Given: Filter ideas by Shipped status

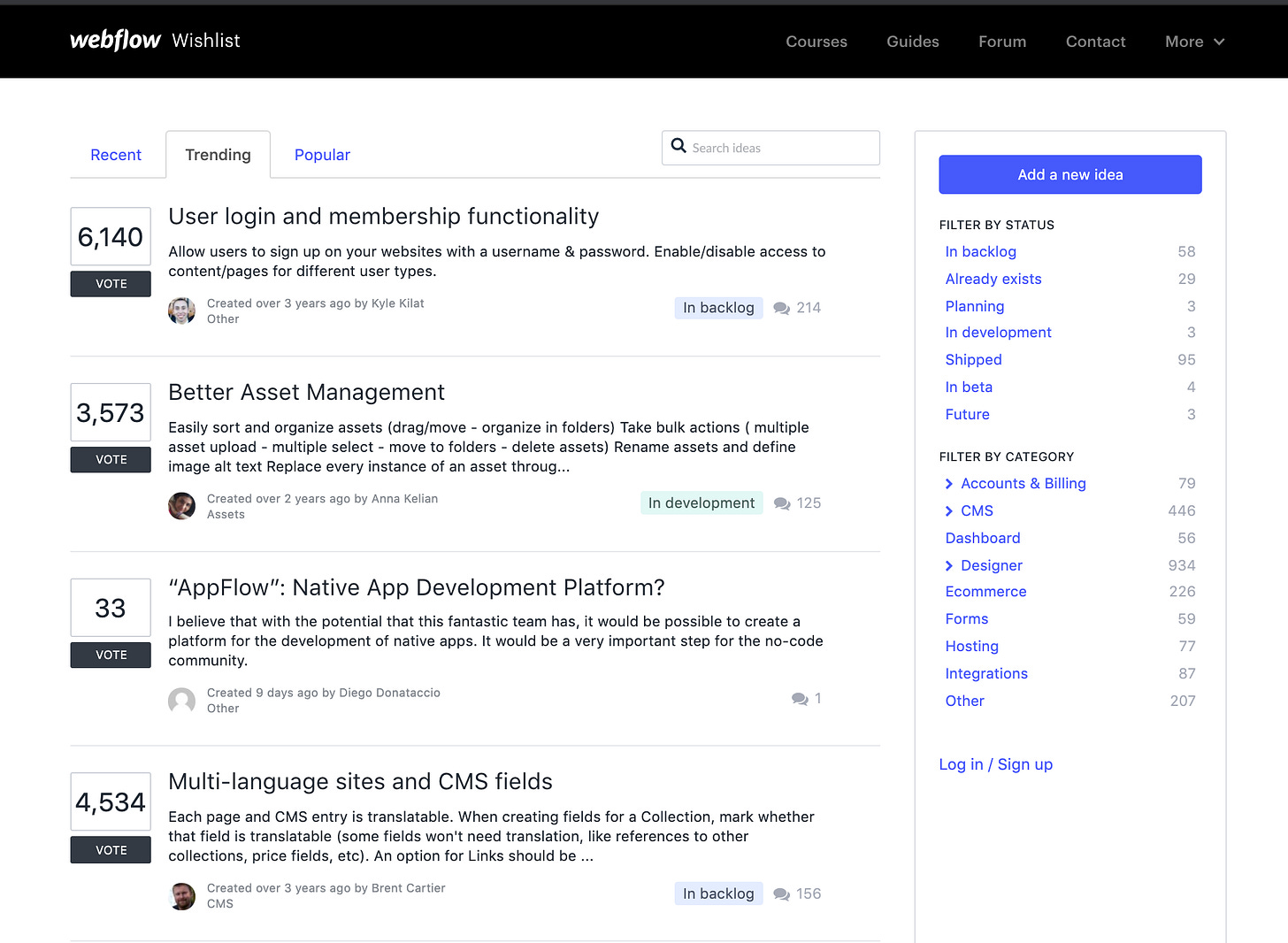Looking at the screenshot, I should pyautogui.click(x=973, y=360).
